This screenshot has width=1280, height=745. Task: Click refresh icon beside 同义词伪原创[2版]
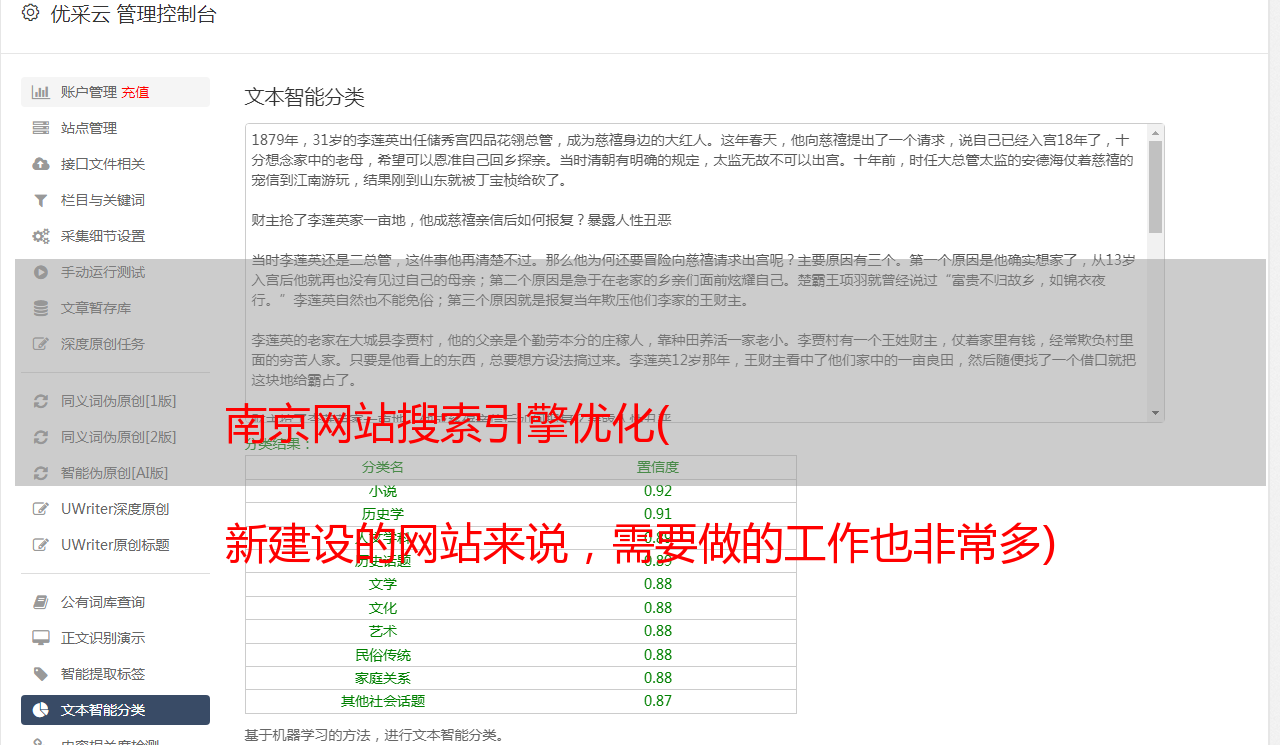pos(41,437)
